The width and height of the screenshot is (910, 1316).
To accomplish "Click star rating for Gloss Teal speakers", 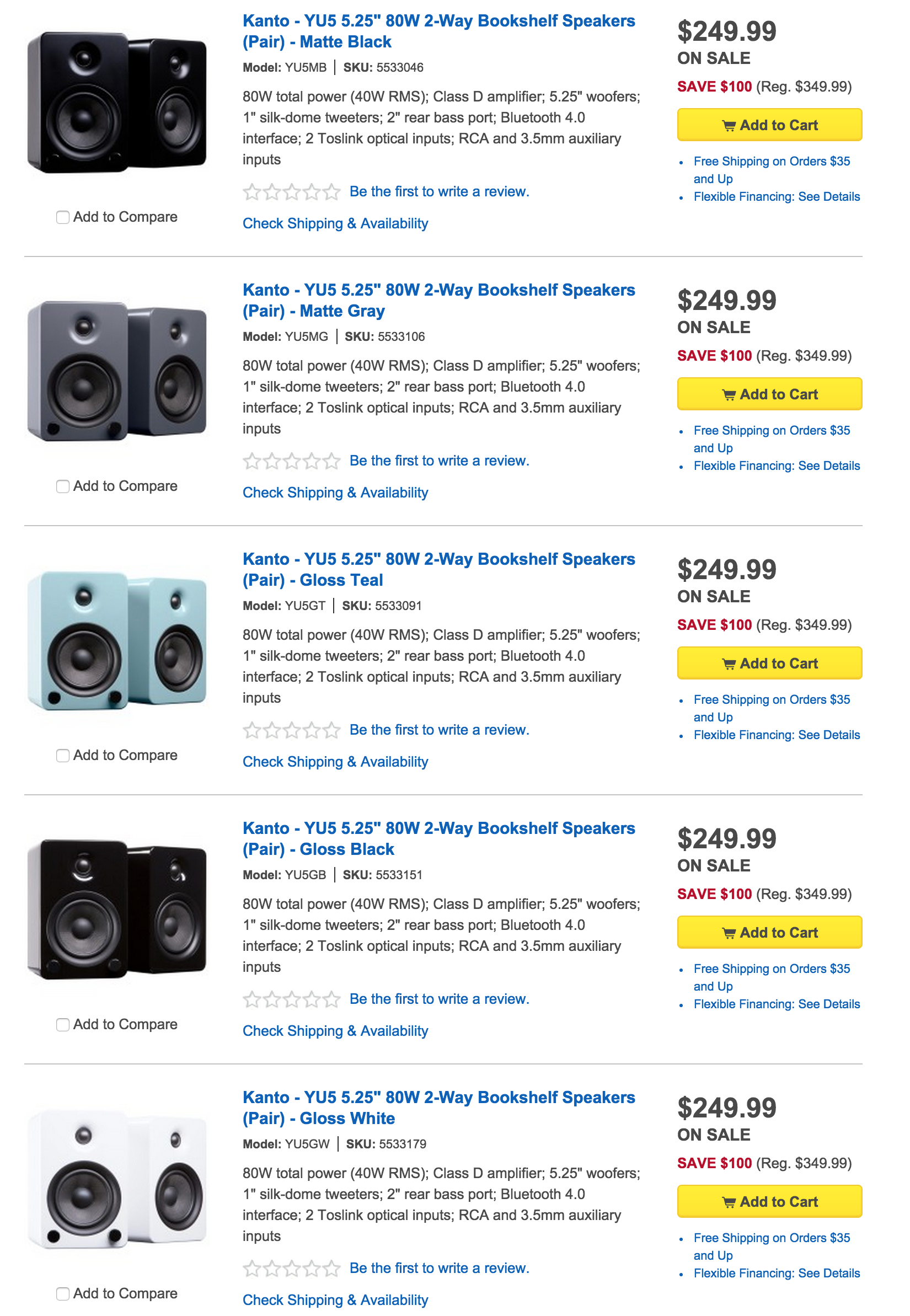I will point(291,730).
